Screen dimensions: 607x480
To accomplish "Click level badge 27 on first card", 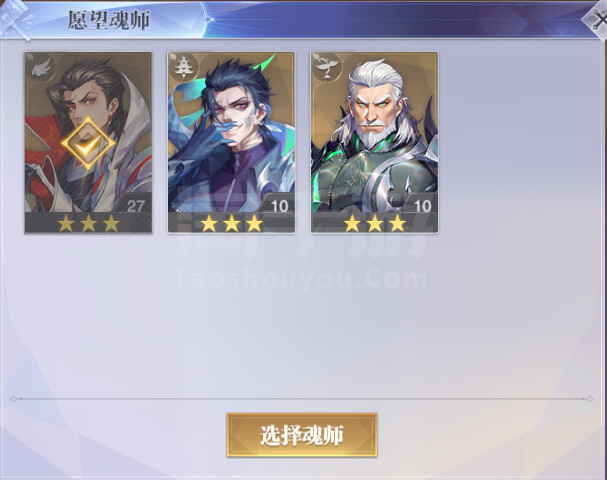I will click(135, 206).
